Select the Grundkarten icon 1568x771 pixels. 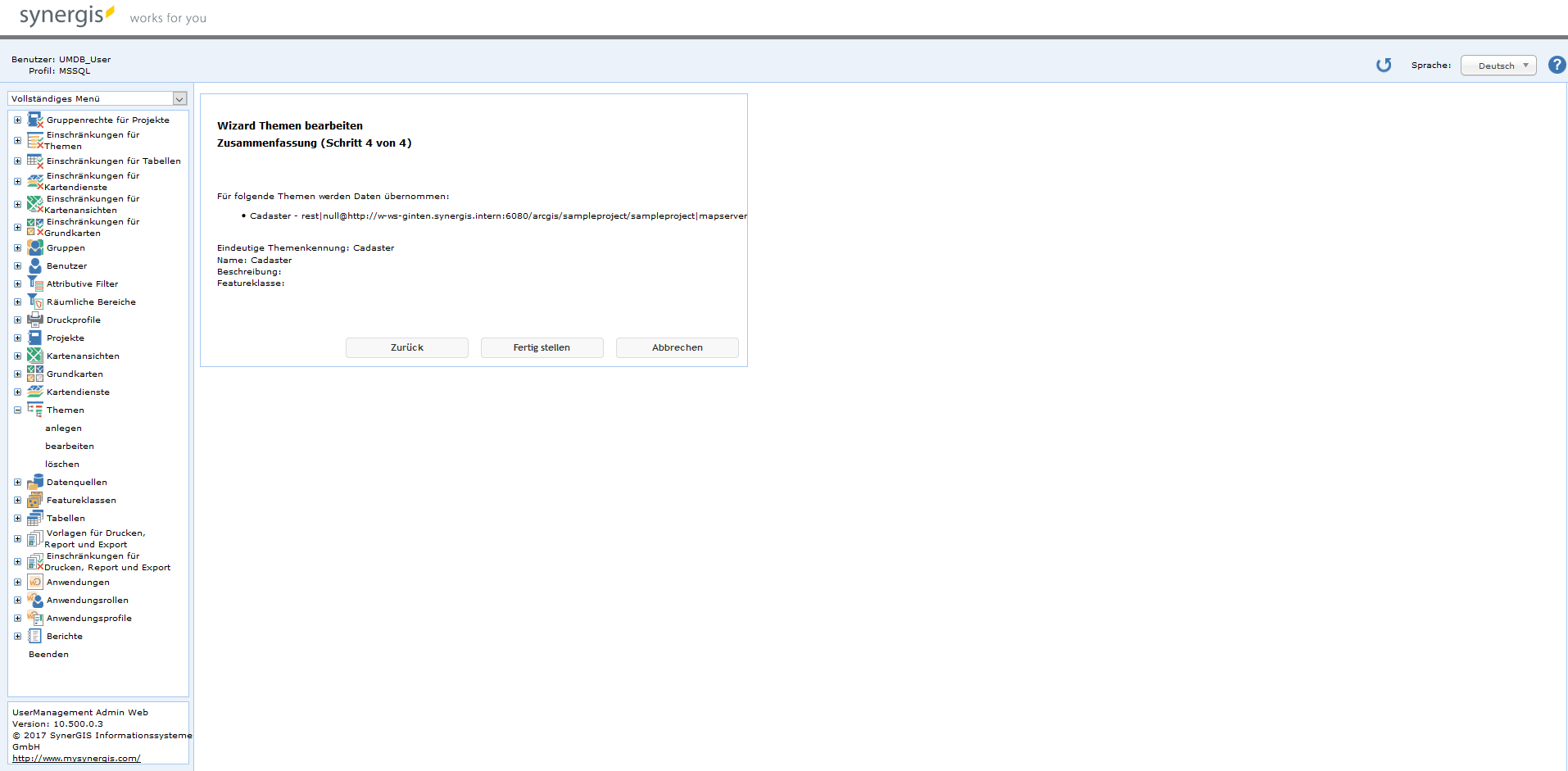[35, 374]
